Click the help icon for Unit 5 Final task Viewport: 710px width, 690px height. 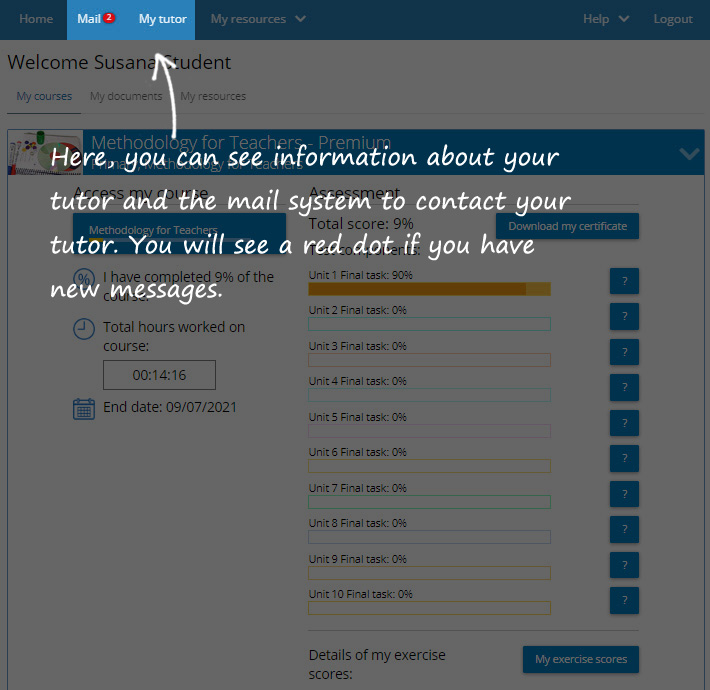[x=624, y=423]
